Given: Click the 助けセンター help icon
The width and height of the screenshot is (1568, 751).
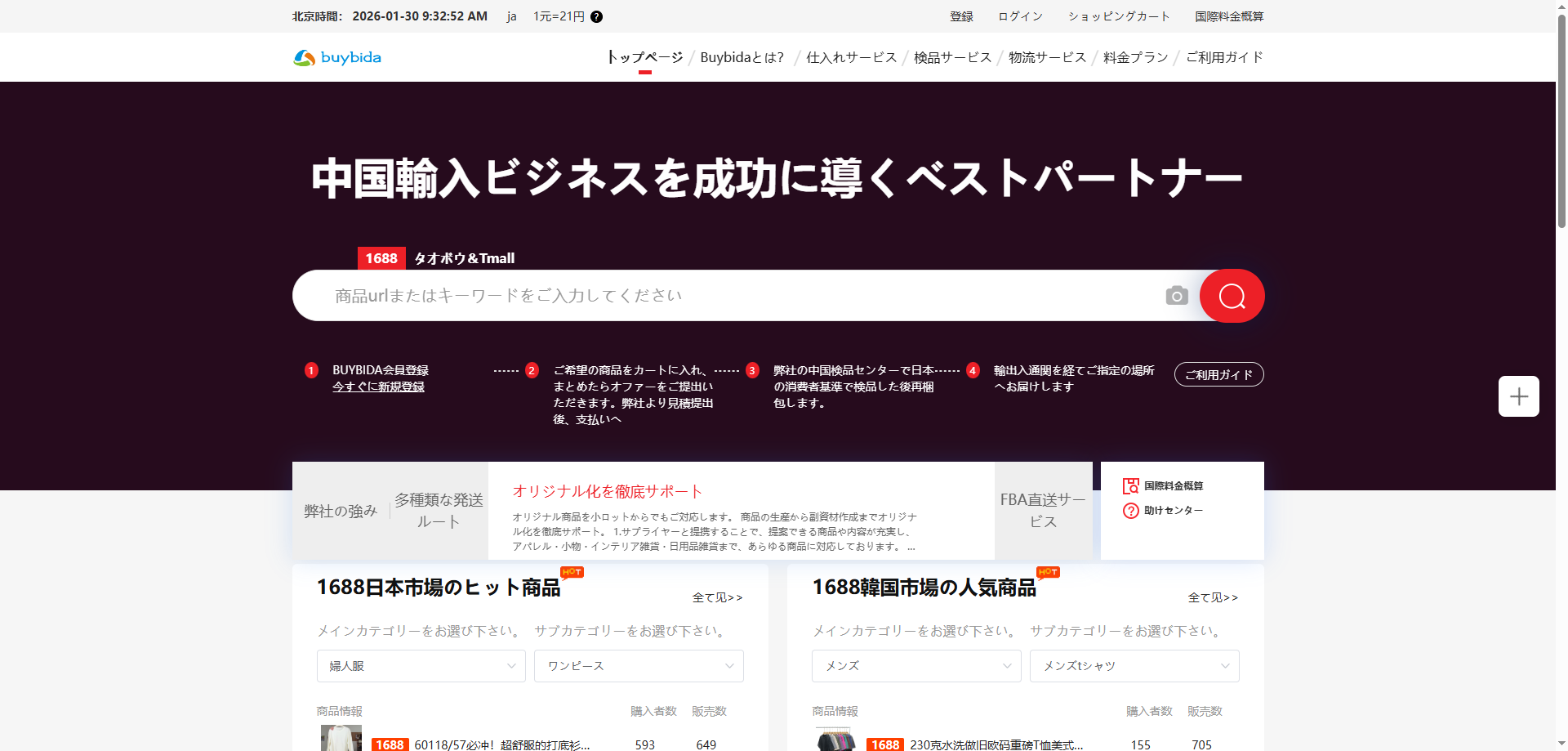Looking at the screenshot, I should (x=1130, y=511).
